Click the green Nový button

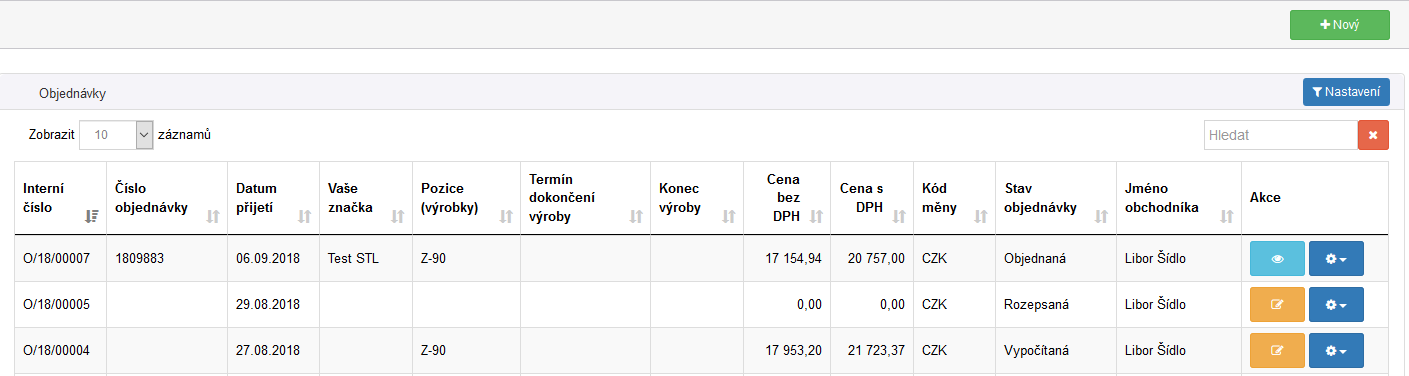[1340, 25]
